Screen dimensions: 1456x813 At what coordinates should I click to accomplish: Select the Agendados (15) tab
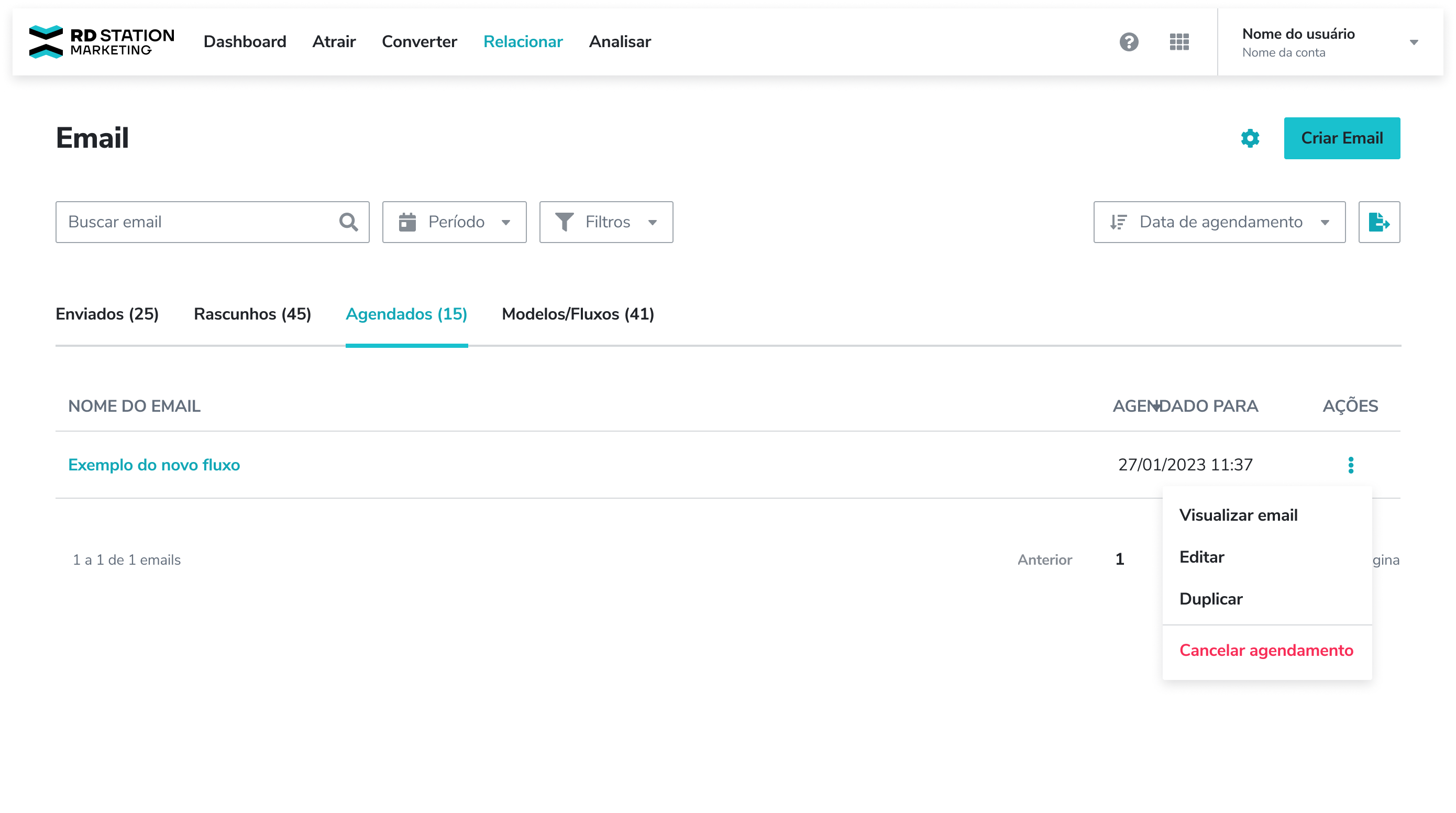tap(406, 314)
